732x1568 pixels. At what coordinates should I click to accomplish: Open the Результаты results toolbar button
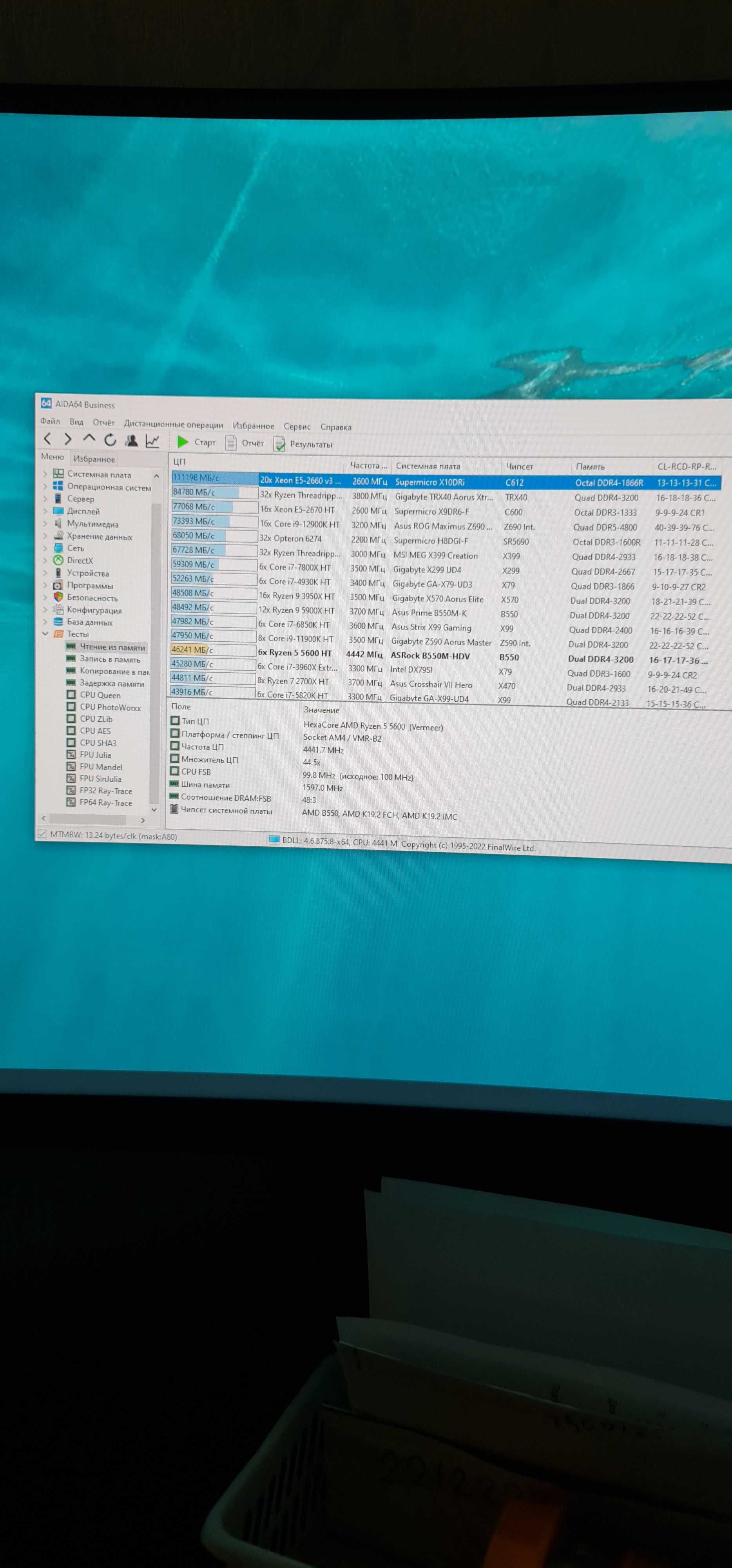[x=303, y=444]
